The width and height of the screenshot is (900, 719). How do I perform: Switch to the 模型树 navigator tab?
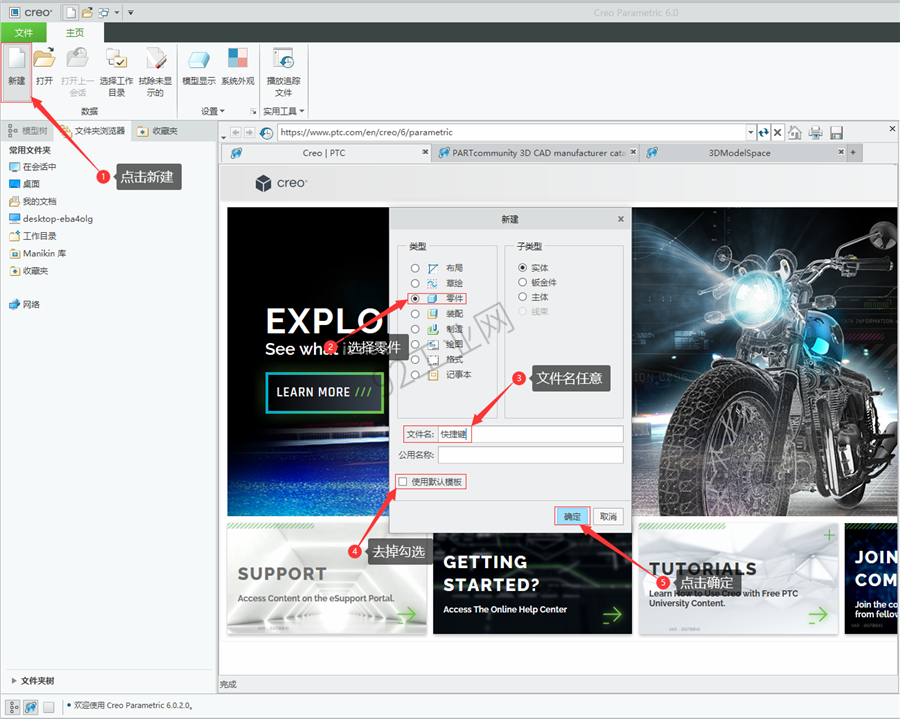click(28, 131)
